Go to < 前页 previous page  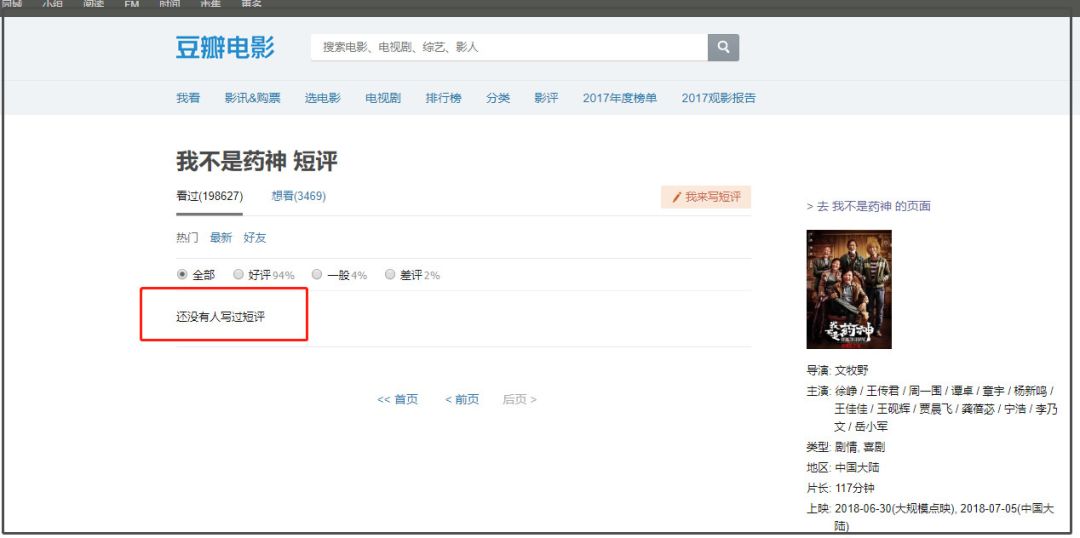pyautogui.click(x=462, y=400)
